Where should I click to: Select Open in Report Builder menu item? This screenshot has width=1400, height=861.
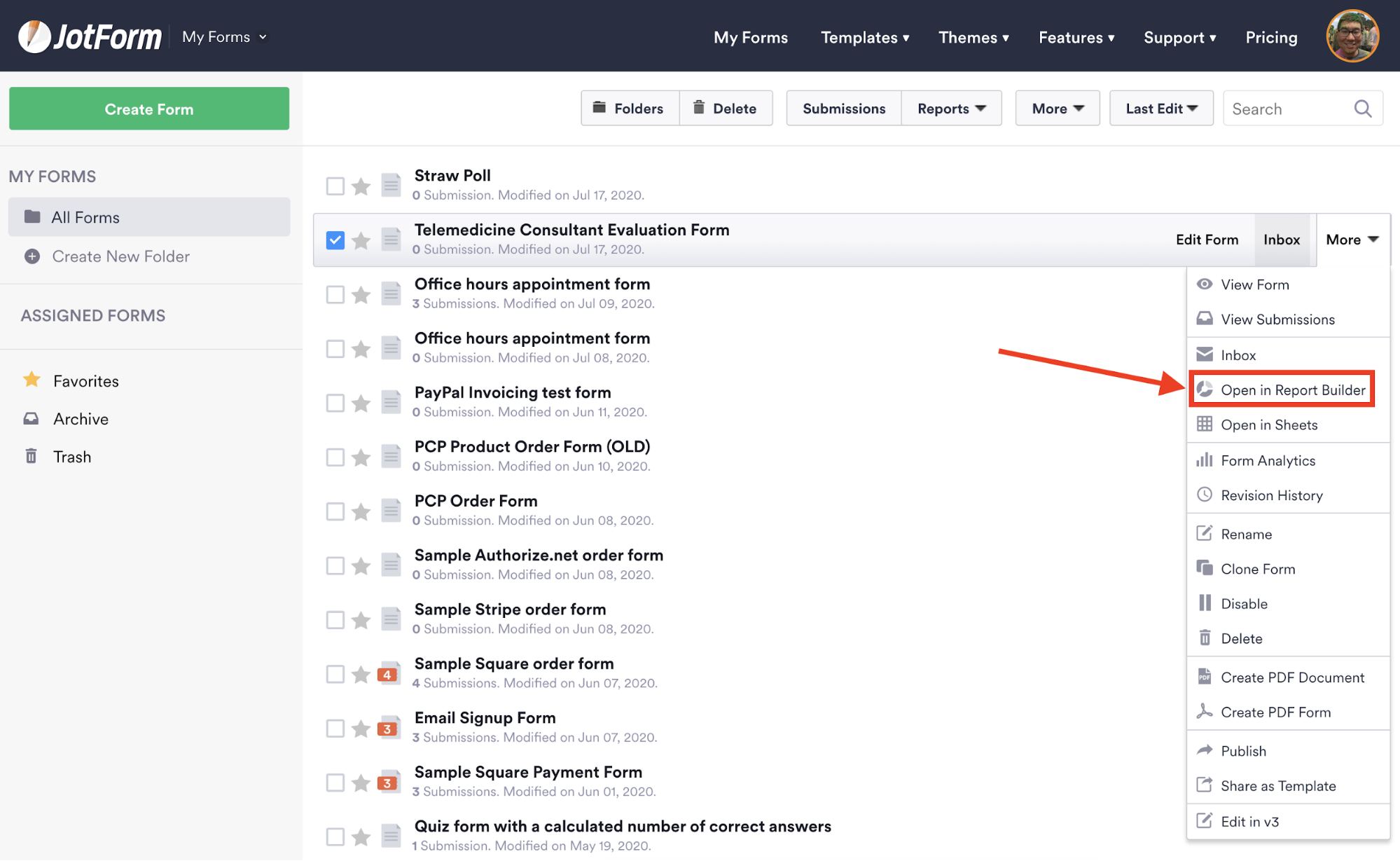[1292, 390]
